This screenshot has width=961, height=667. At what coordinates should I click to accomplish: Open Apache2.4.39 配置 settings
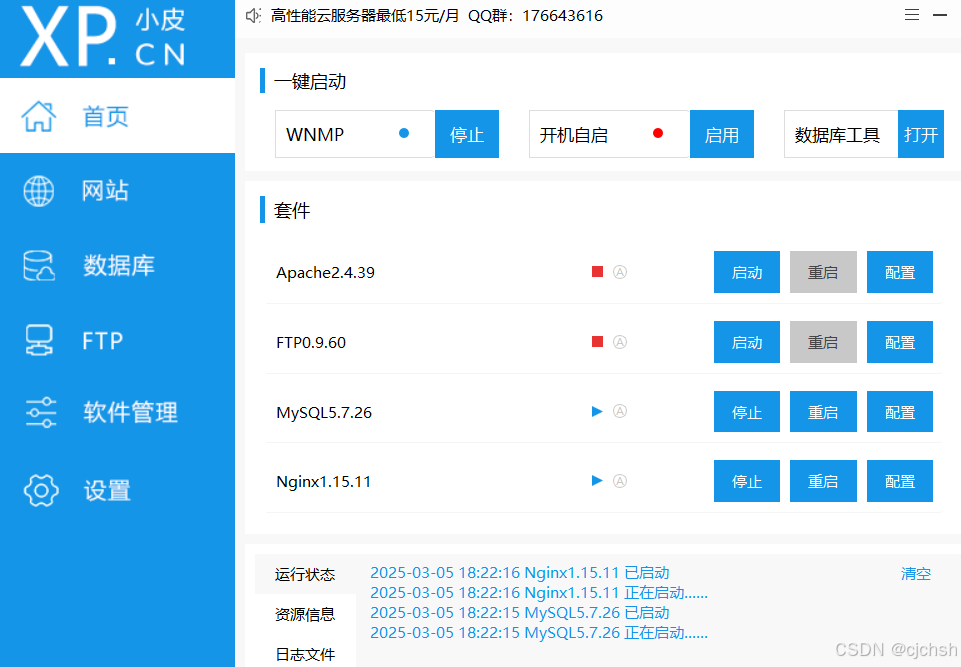(x=900, y=272)
